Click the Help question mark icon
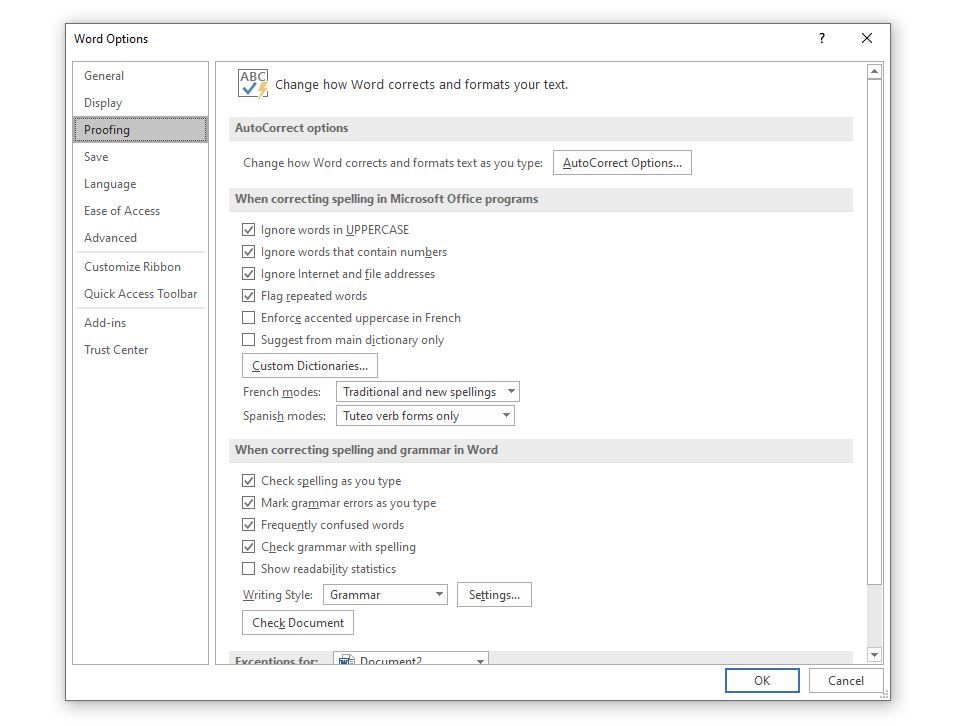 [x=821, y=38]
